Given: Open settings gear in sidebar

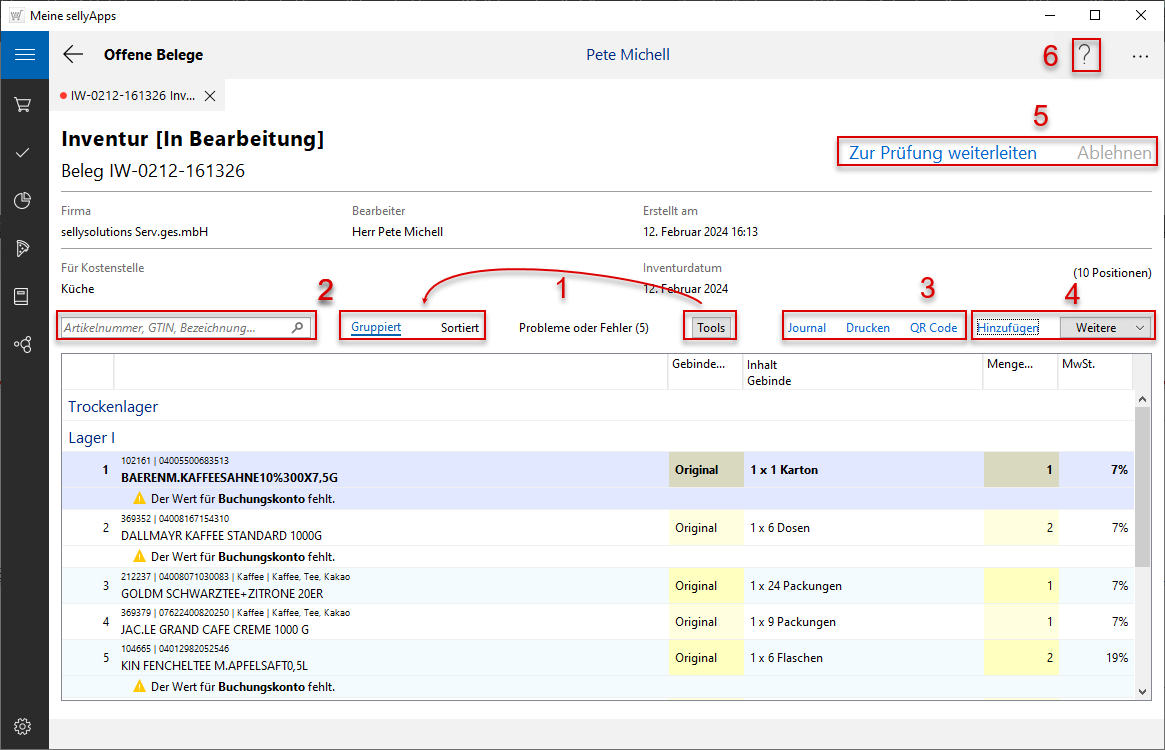Looking at the screenshot, I should (23, 726).
